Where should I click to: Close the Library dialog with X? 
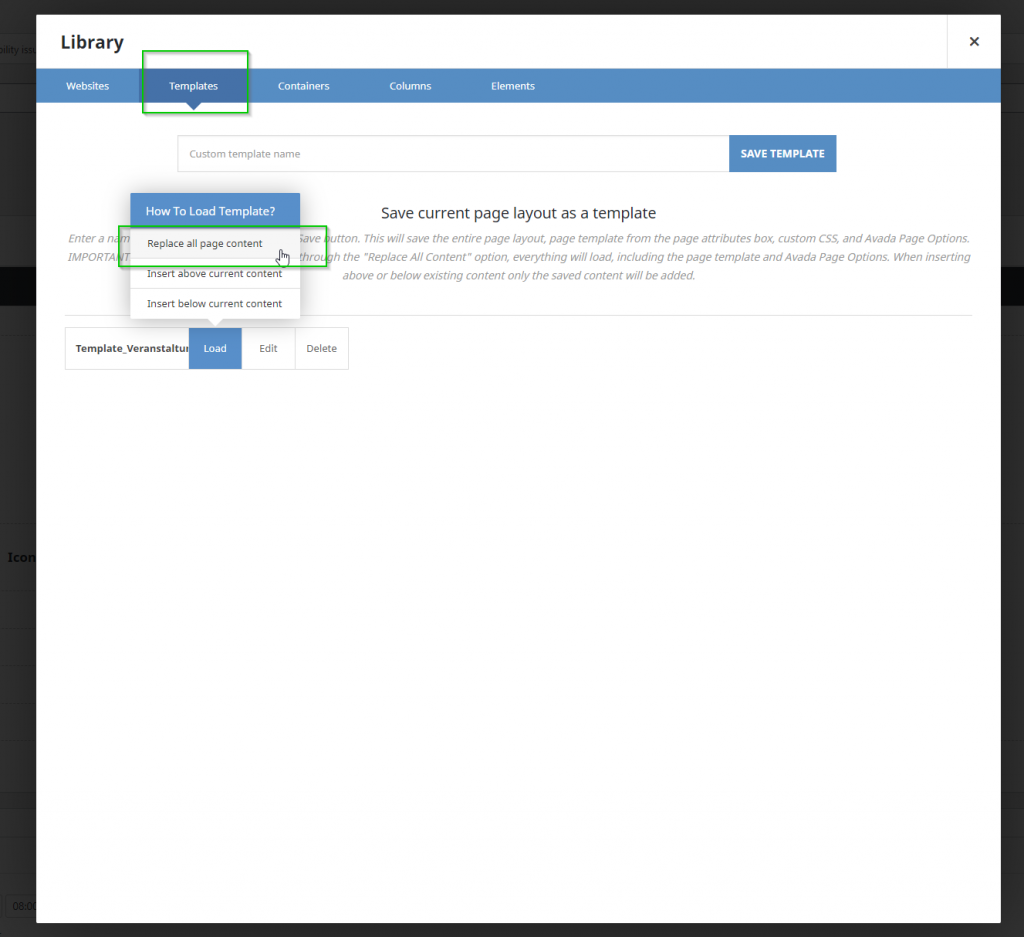[973, 42]
